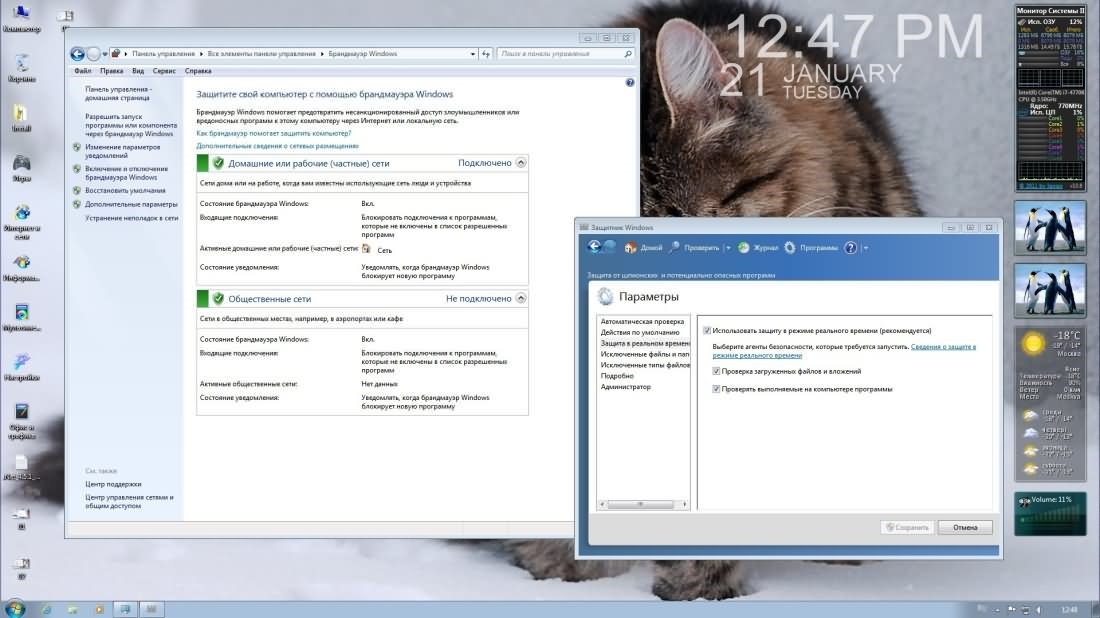Click the Volume gadget speaker icon

click(x=1024, y=502)
